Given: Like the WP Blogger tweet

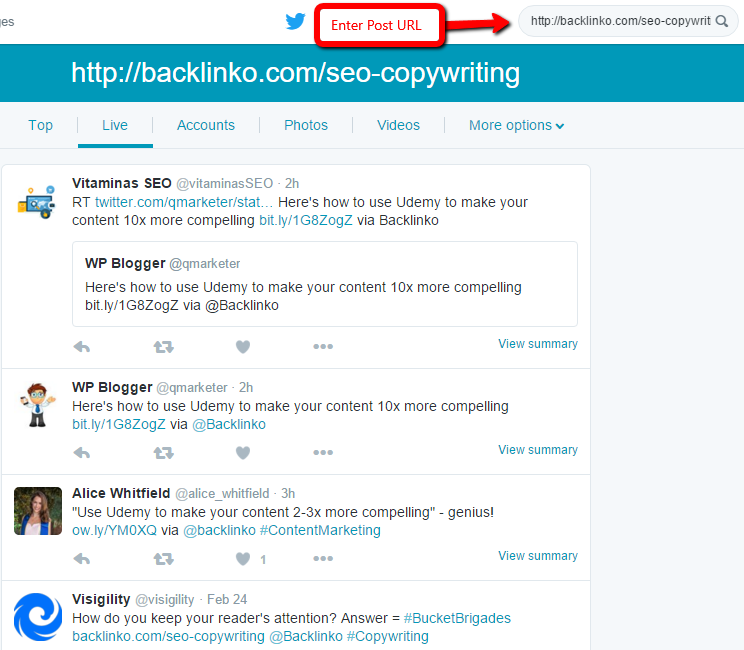Looking at the screenshot, I should pyautogui.click(x=242, y=453).
